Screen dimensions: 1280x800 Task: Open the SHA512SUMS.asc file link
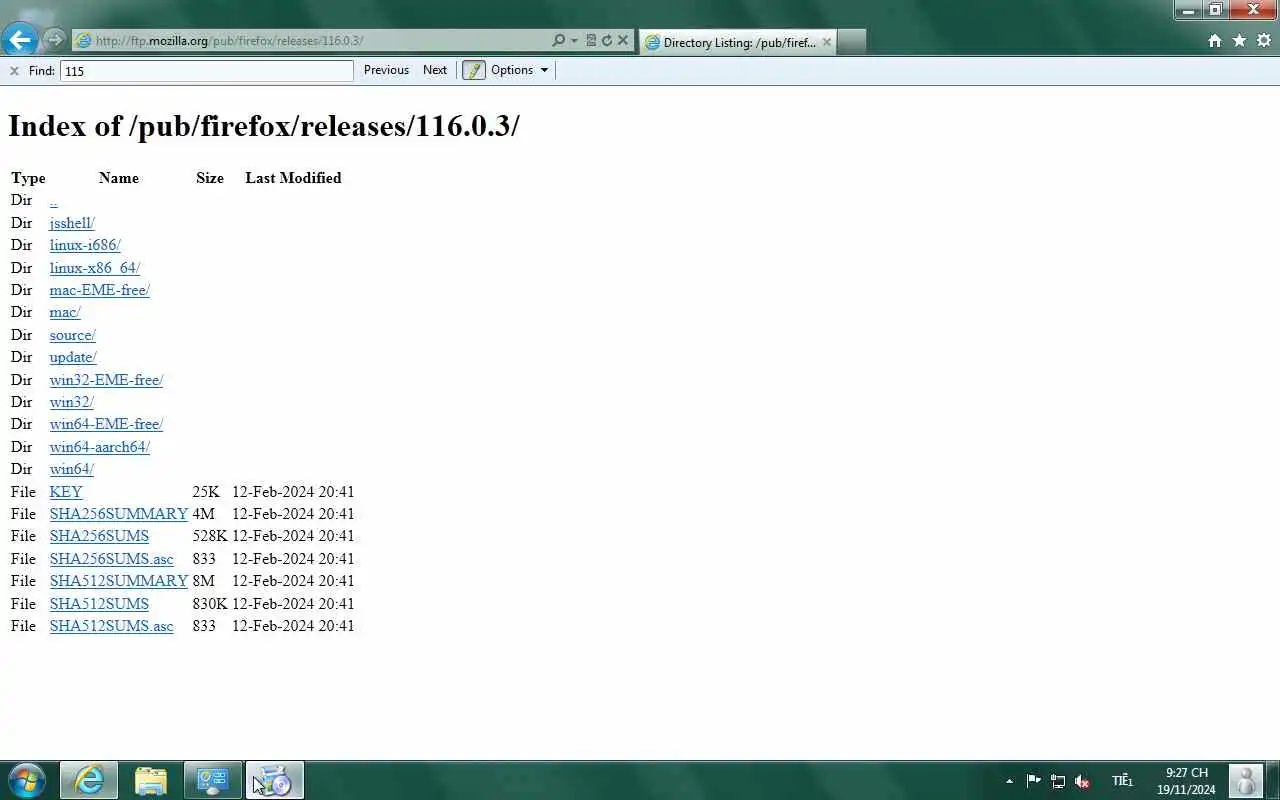tap(112, 626)
